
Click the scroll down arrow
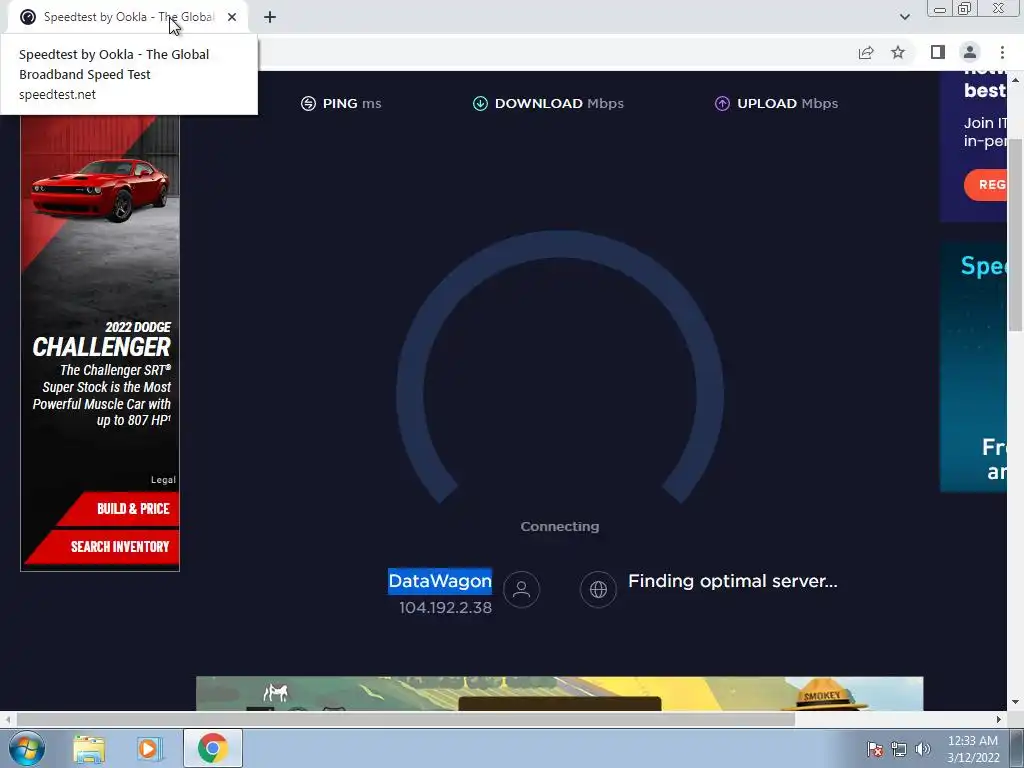(x=1016, y=703)
